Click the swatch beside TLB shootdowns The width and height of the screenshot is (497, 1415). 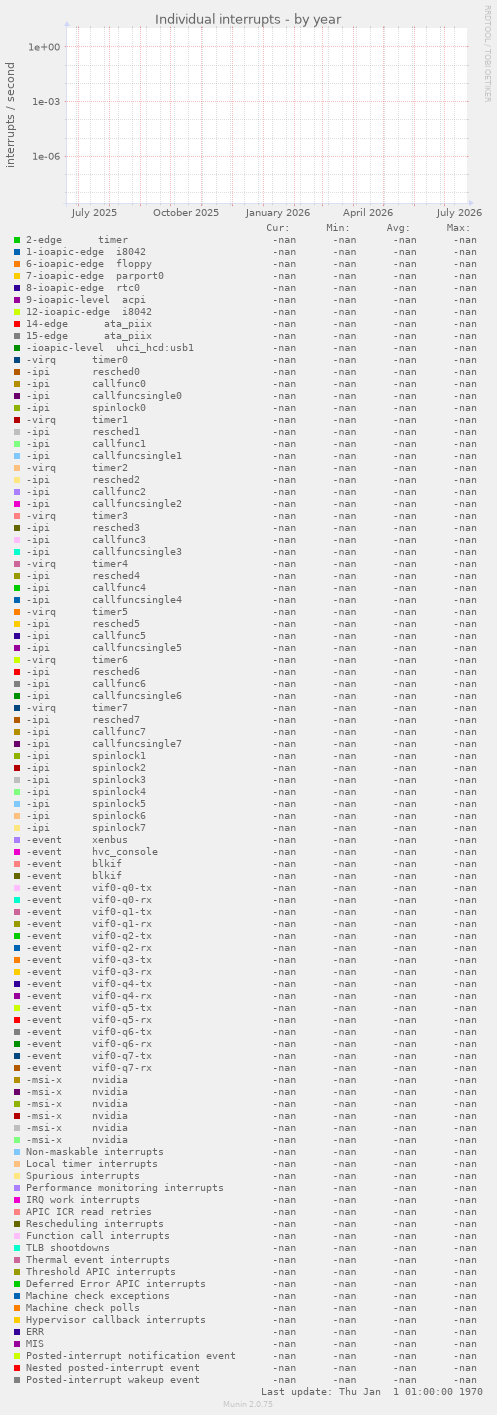coord(17,1248)
